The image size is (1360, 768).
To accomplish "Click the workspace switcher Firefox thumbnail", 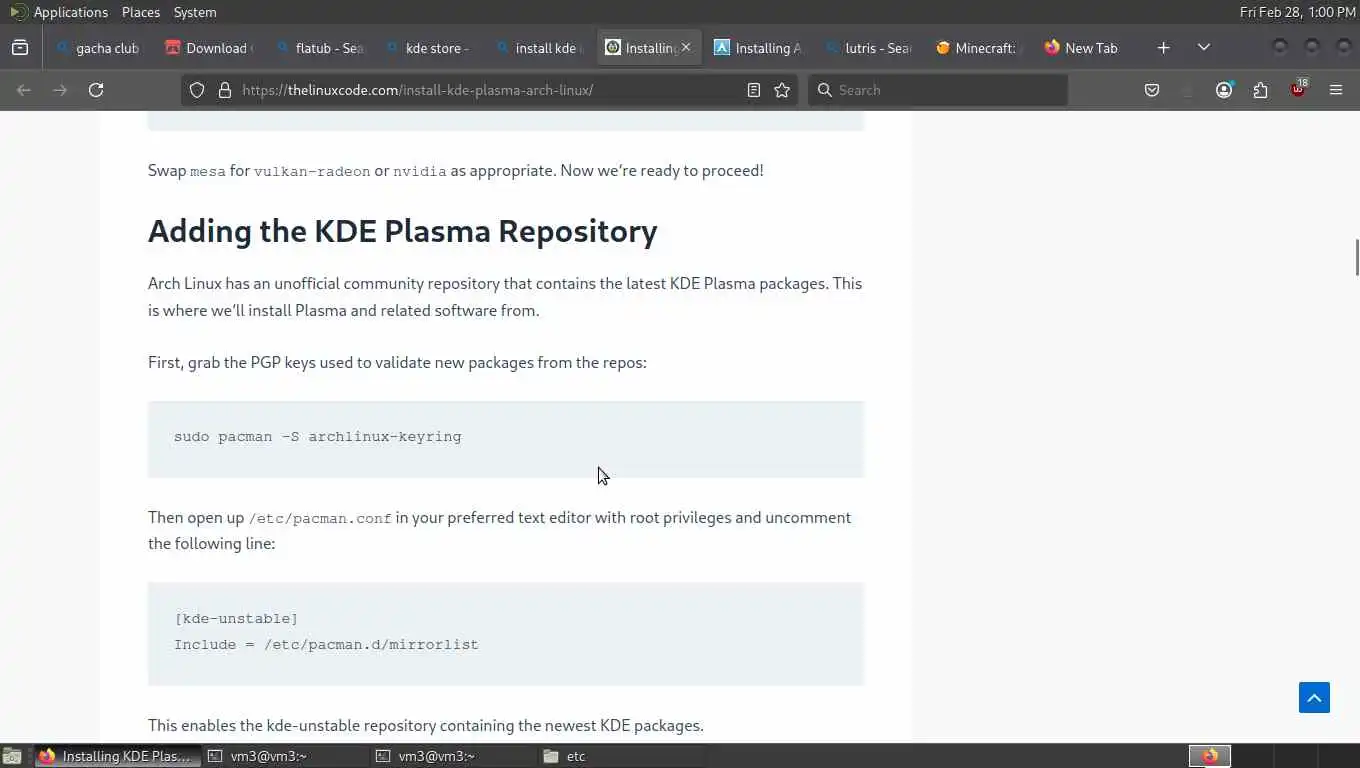I will [1210, 756].
